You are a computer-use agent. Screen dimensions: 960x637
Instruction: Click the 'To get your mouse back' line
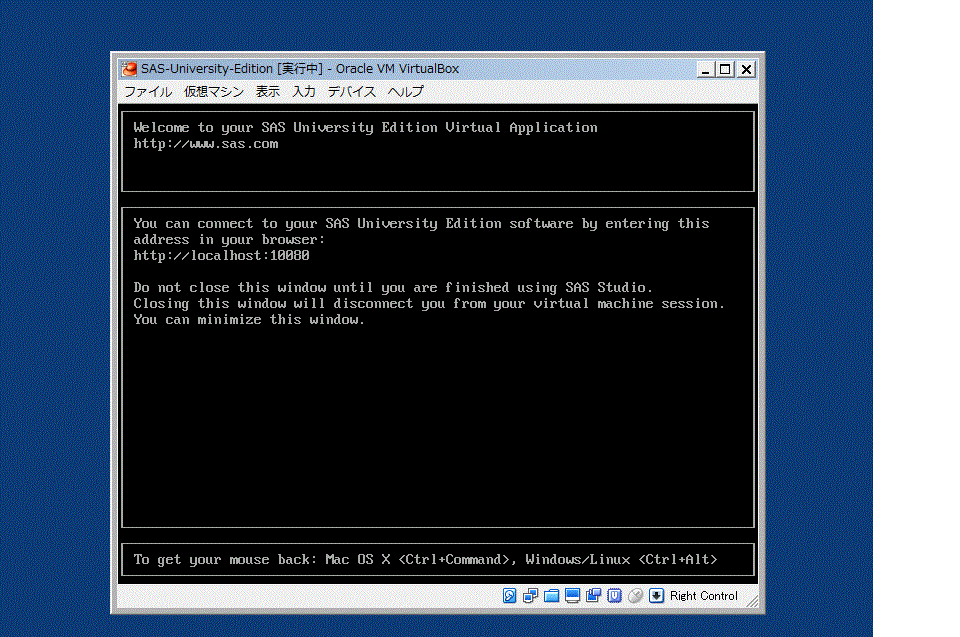[x=426, y=559]
